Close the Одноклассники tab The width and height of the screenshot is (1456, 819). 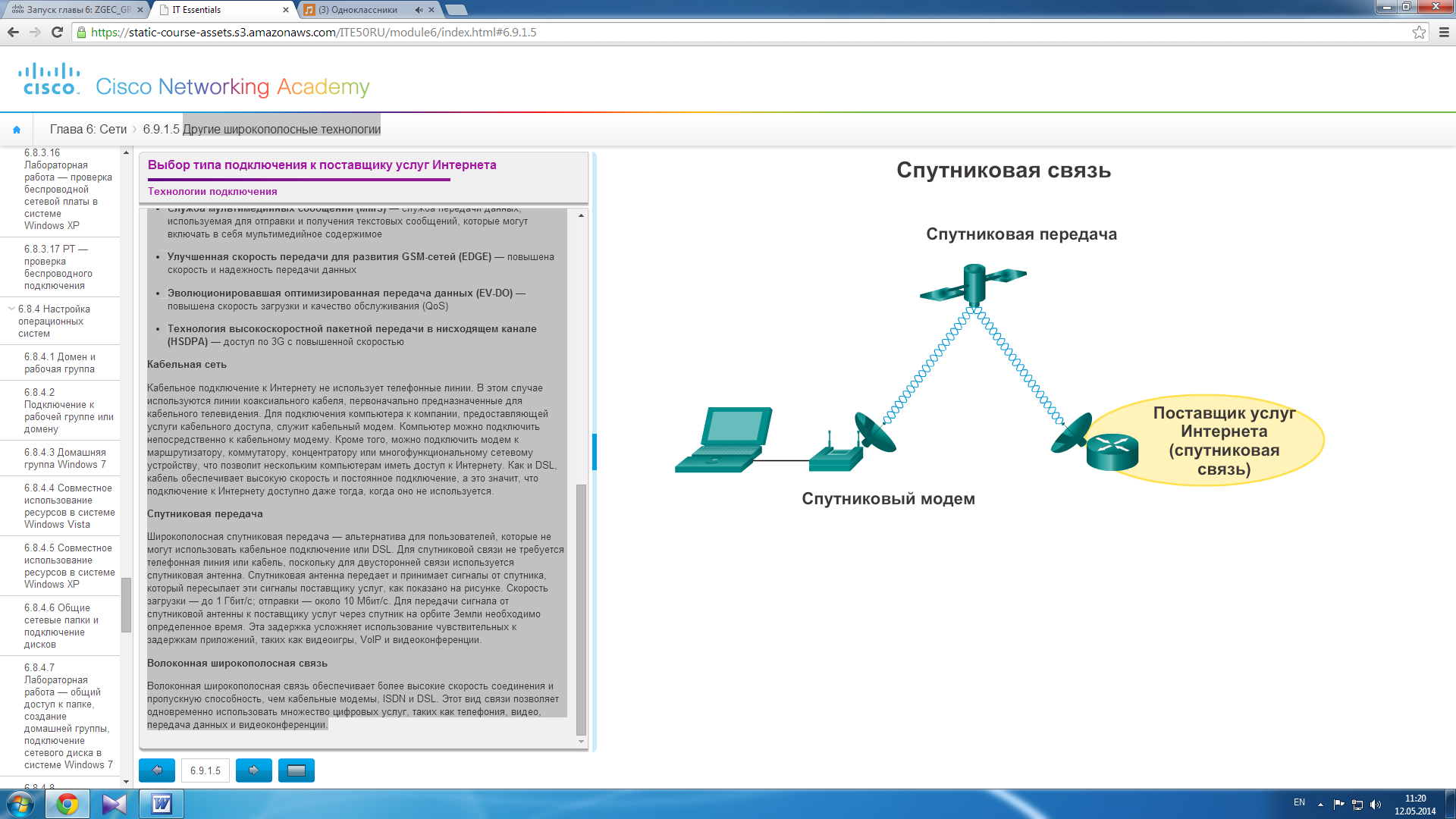(x=431, y=10)
